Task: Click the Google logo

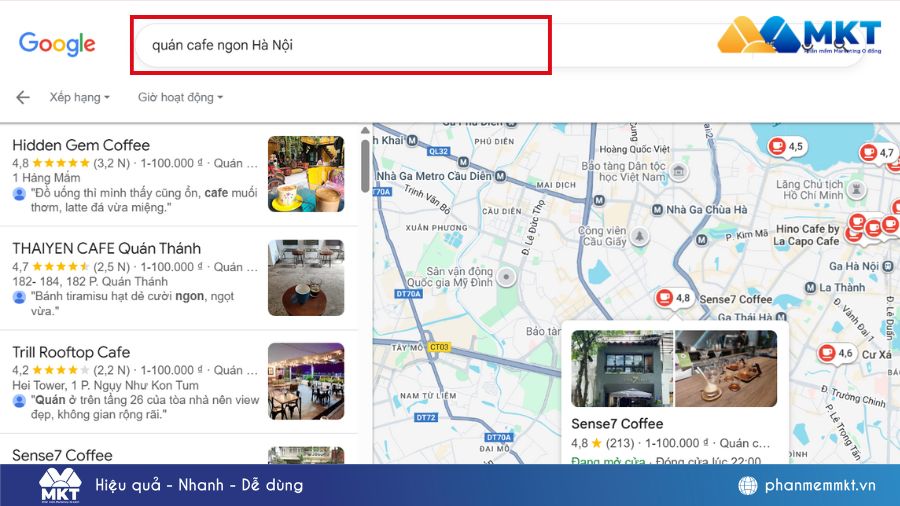Action: click(x=57, y=44)
